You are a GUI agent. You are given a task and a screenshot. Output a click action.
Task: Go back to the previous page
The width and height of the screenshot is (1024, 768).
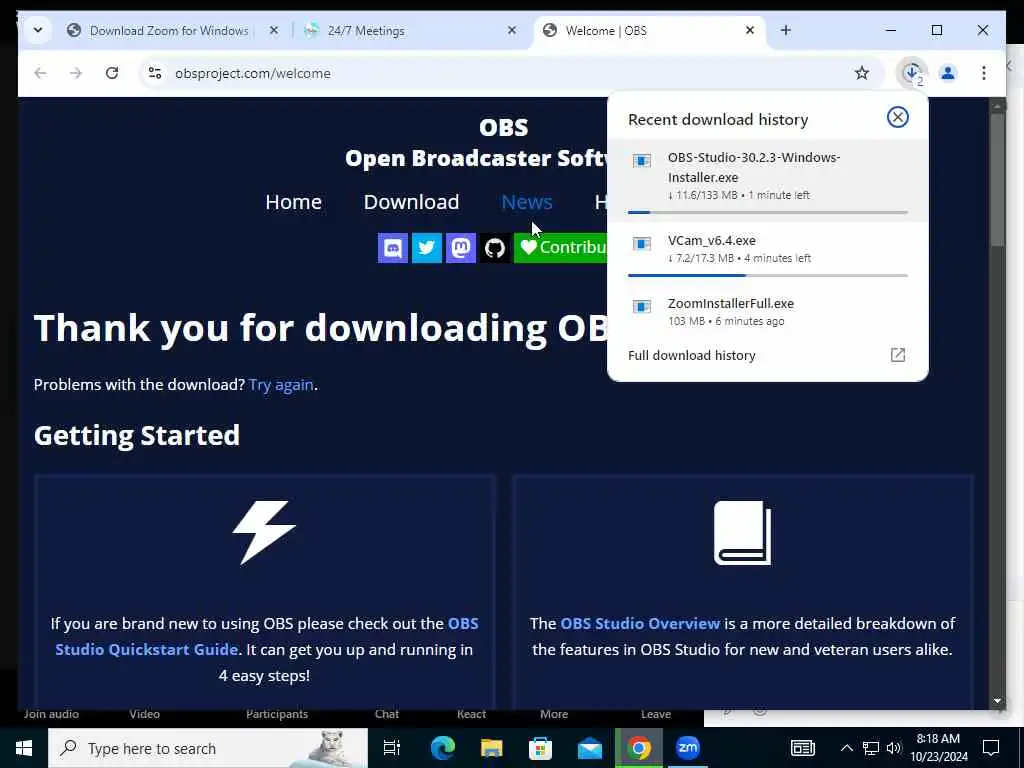point(40,73)
